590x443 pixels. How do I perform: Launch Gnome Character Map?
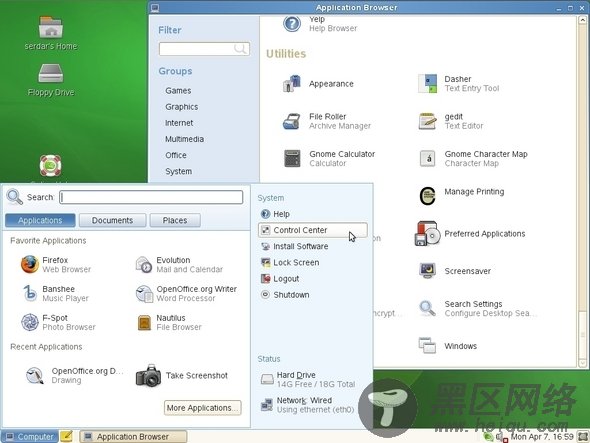[x=473, y=158]
